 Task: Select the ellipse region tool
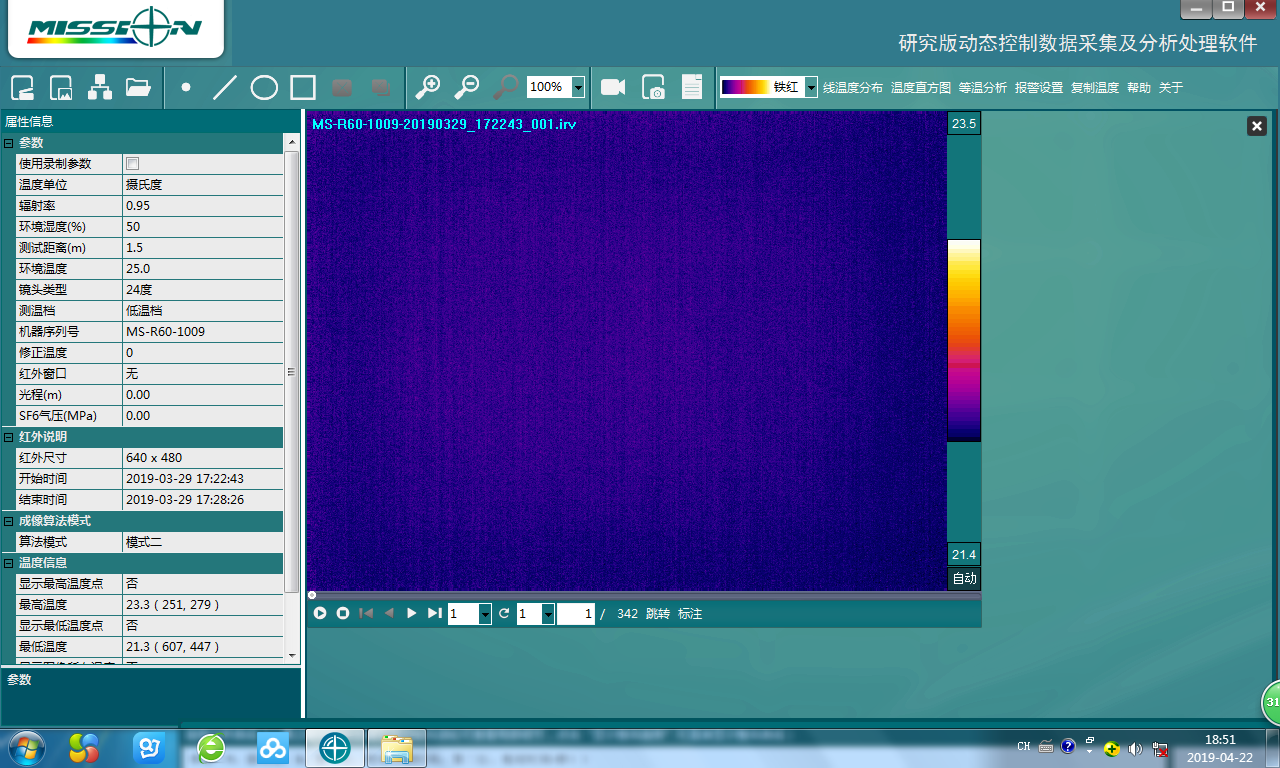tap(264, 88)
